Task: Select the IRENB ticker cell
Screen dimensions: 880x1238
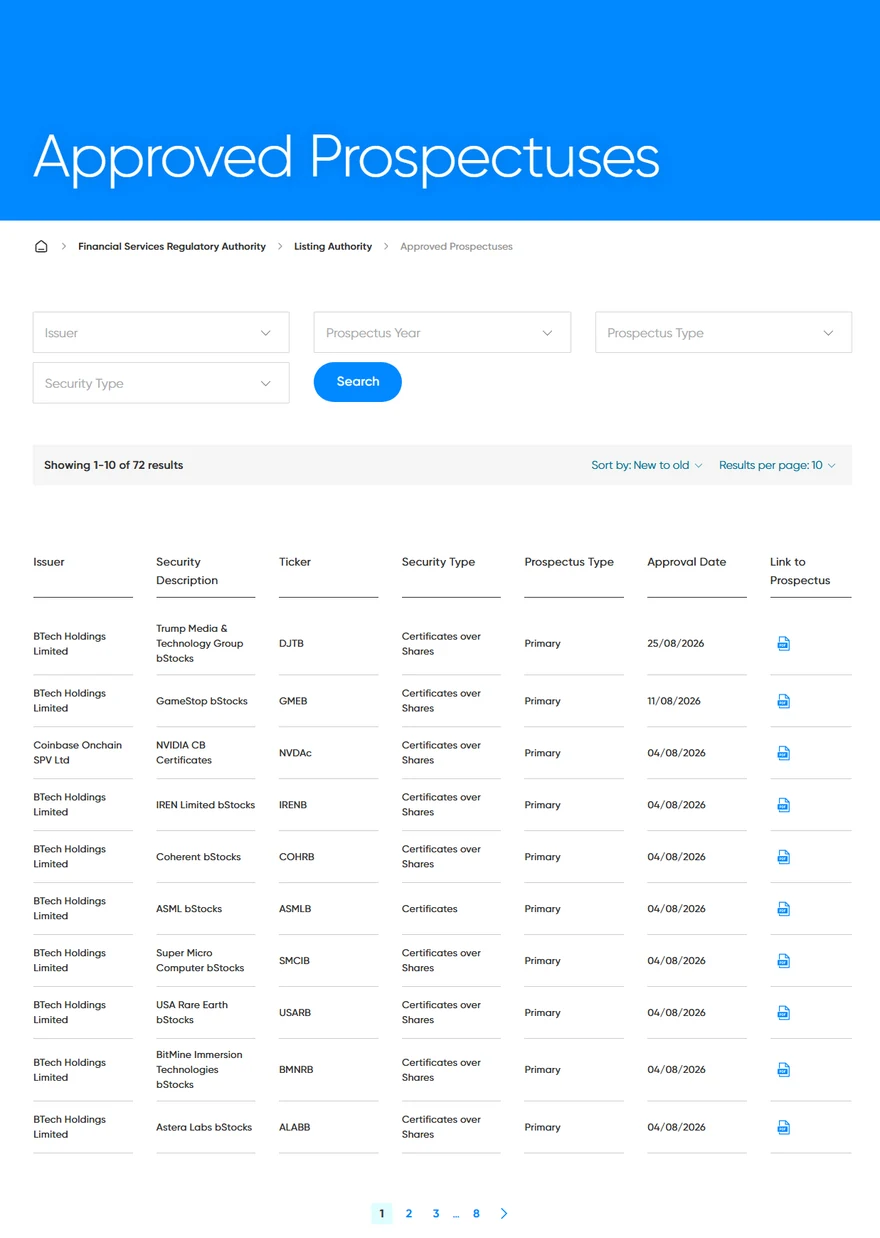Action: (293, 805)
